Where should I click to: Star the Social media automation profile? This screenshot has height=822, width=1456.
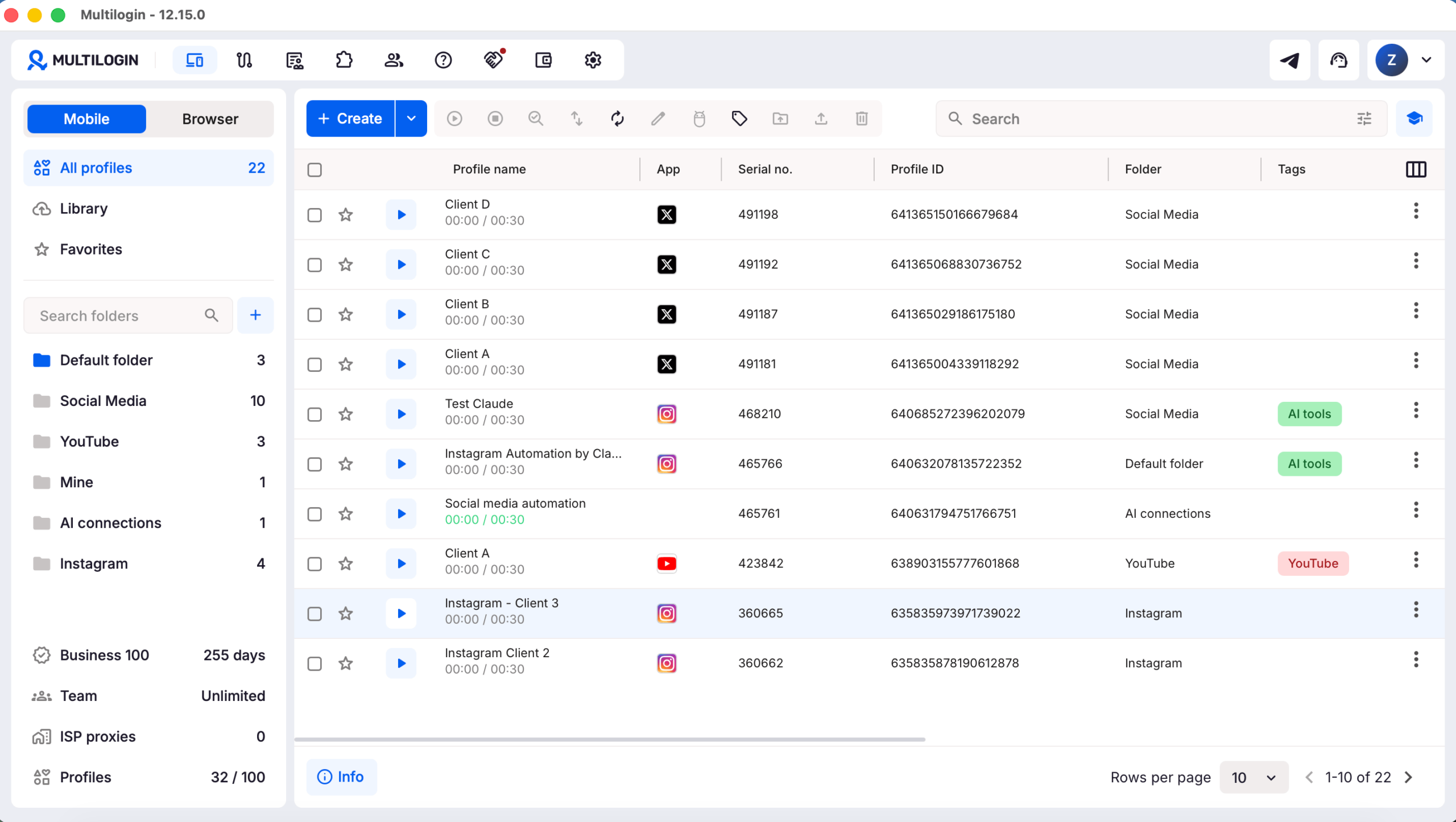tap(346, 514)
